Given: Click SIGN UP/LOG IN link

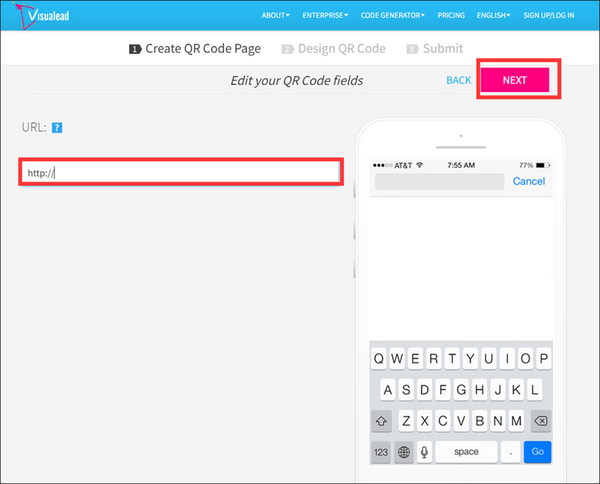Looking at the screenshot, I should click(x=558, y=16).
